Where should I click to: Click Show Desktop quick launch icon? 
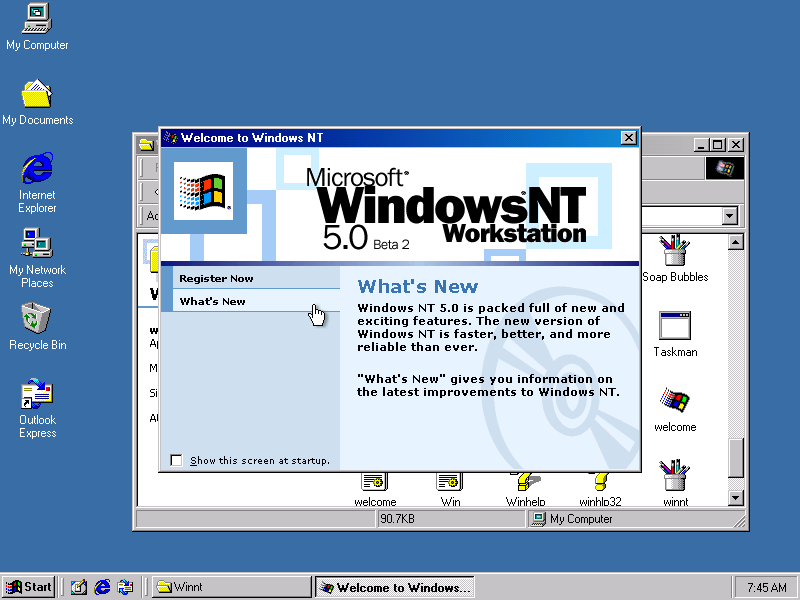79,587
